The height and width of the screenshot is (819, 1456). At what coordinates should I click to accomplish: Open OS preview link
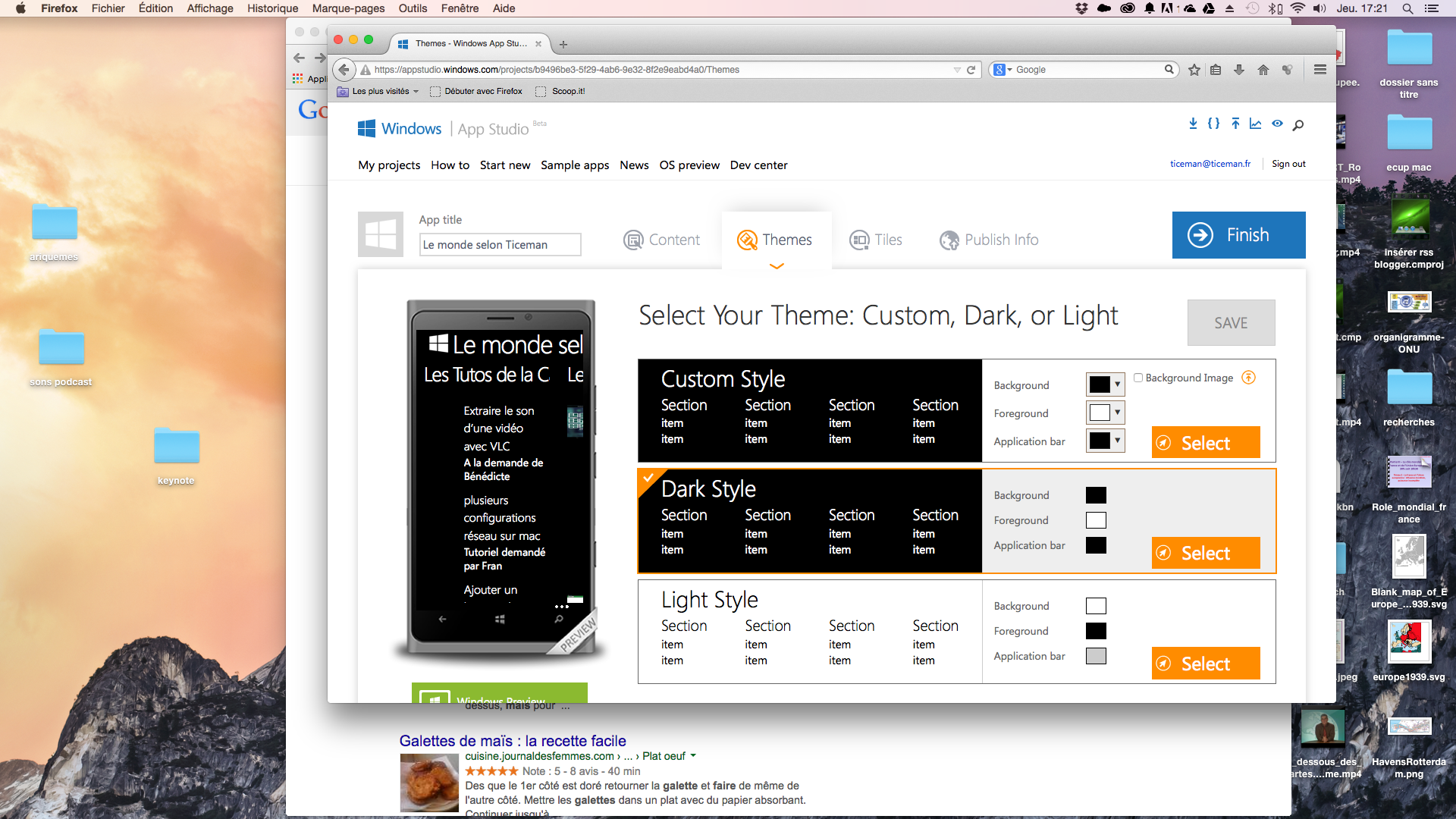pyautogui.click(x=689, y=165)
